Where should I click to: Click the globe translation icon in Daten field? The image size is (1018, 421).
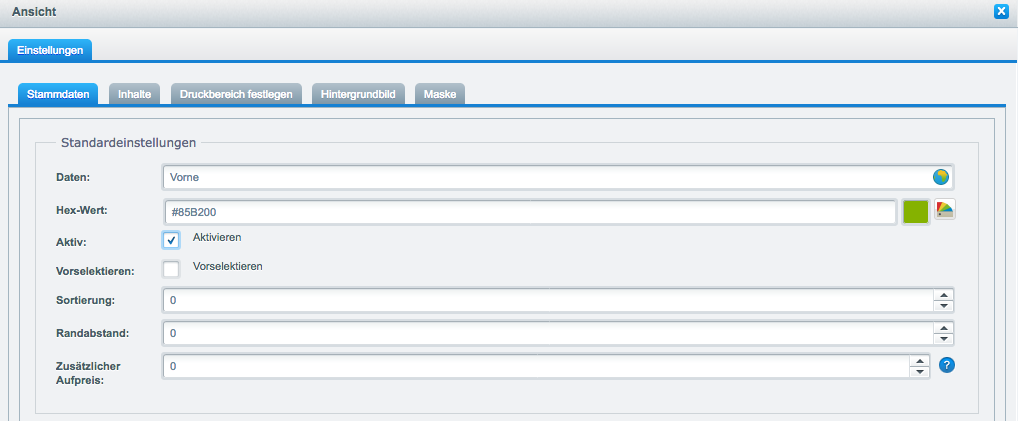coord(940,177)
